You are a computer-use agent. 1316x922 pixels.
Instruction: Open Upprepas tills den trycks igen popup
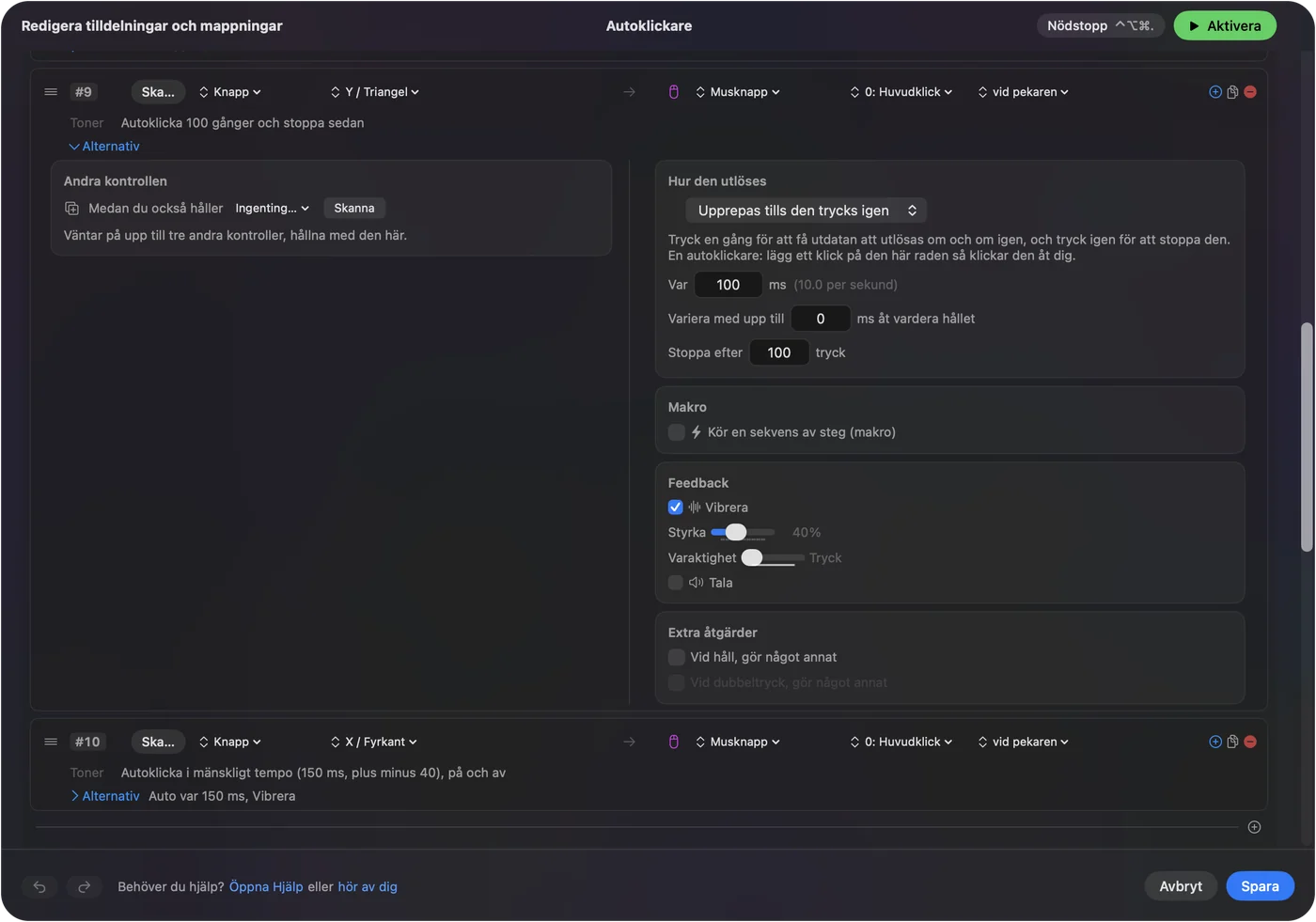(x=807, y=211)
